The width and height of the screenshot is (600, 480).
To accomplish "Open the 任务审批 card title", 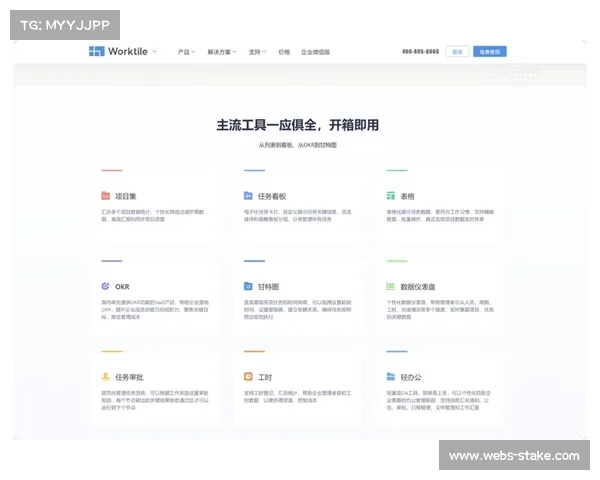I will 129,377.
